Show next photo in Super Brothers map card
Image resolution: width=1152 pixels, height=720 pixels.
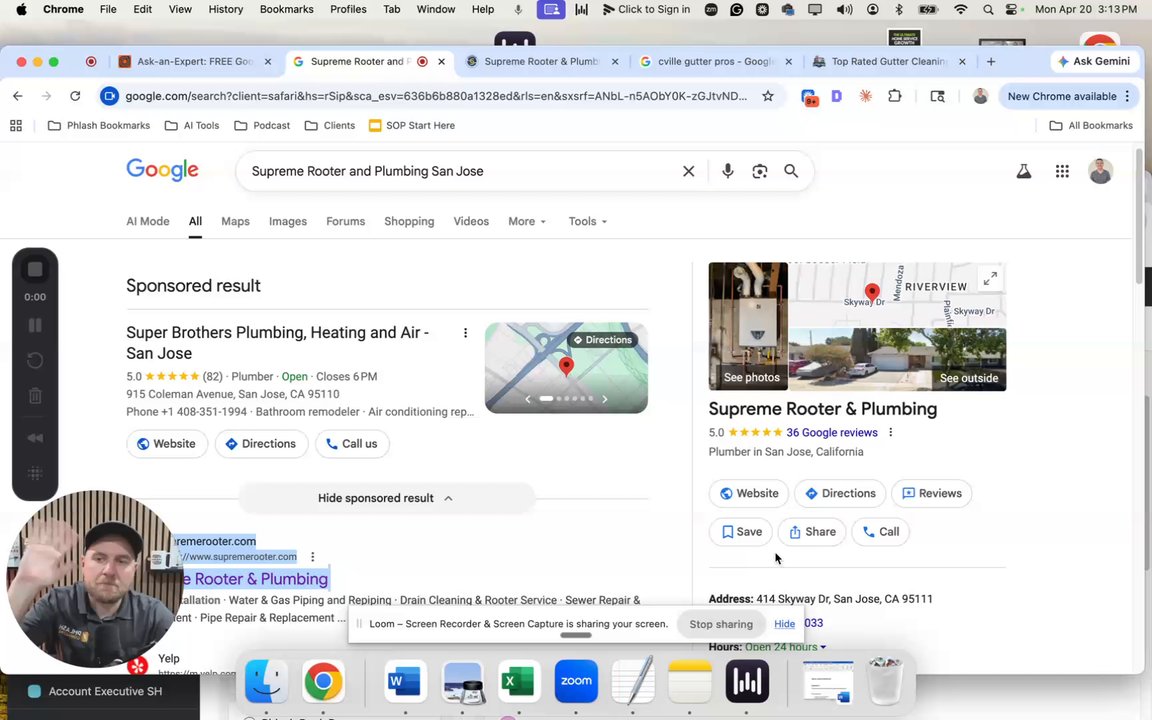[x=605, y=399]
